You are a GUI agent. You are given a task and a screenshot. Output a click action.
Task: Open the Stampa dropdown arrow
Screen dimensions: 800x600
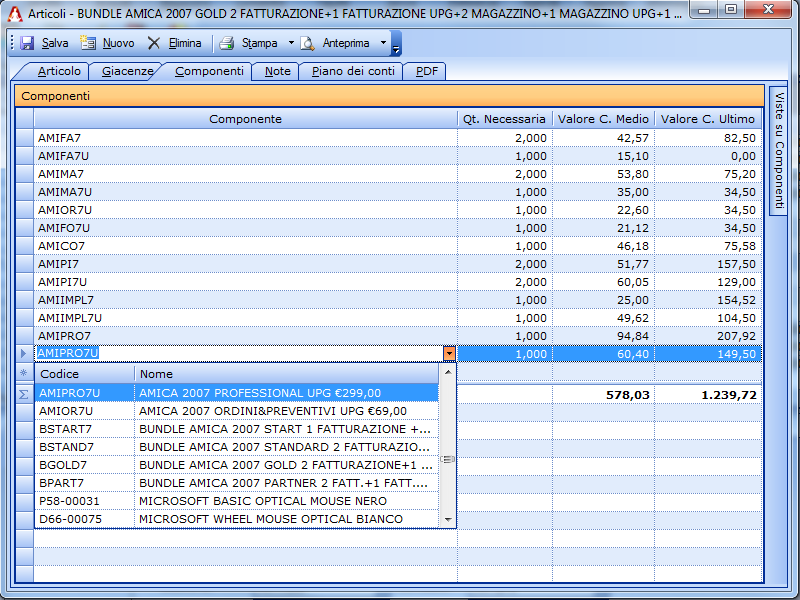291,43
